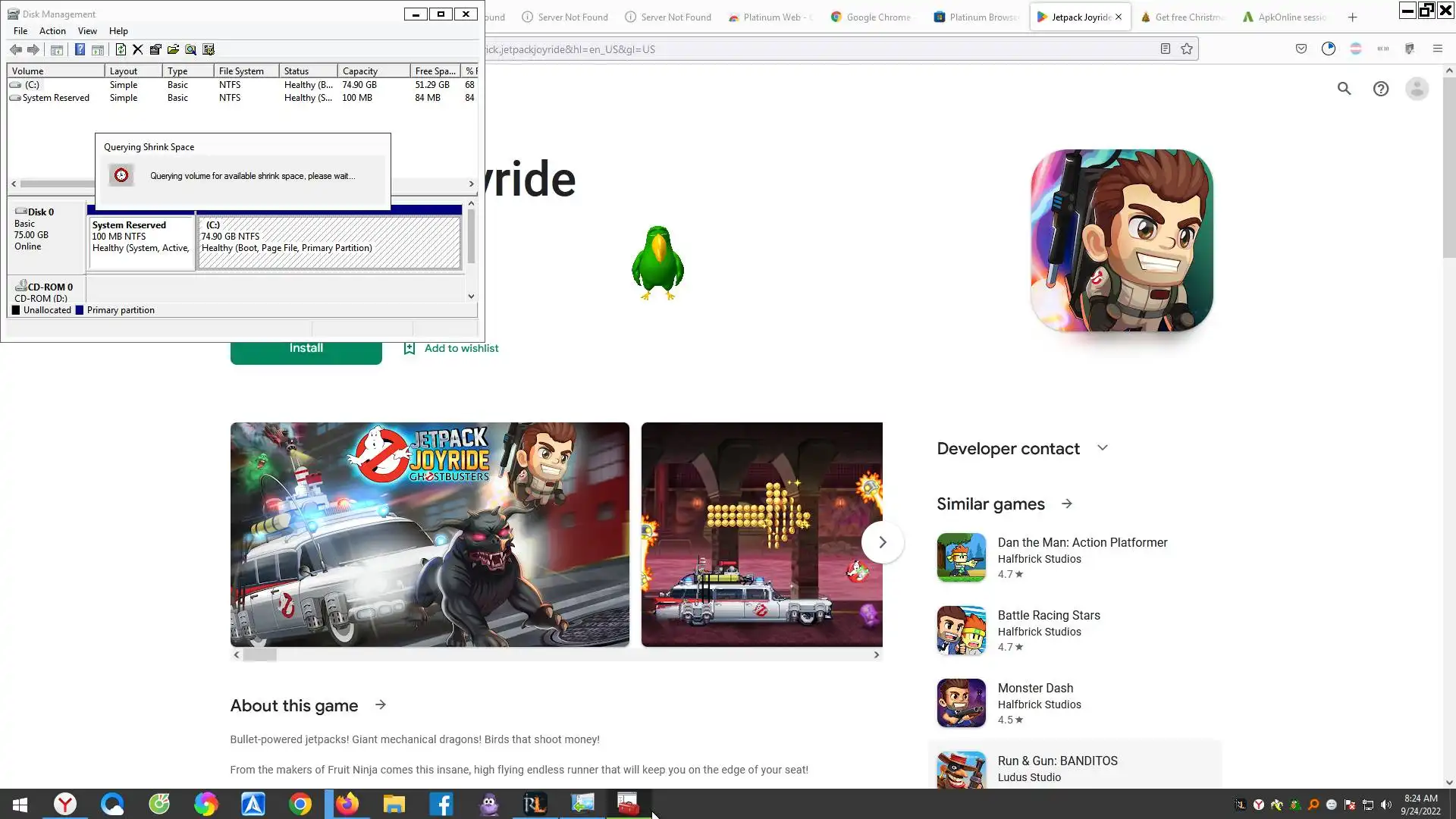
Task: Show next screenshot with the carousel arrow
Action: (x=882, y=542)
